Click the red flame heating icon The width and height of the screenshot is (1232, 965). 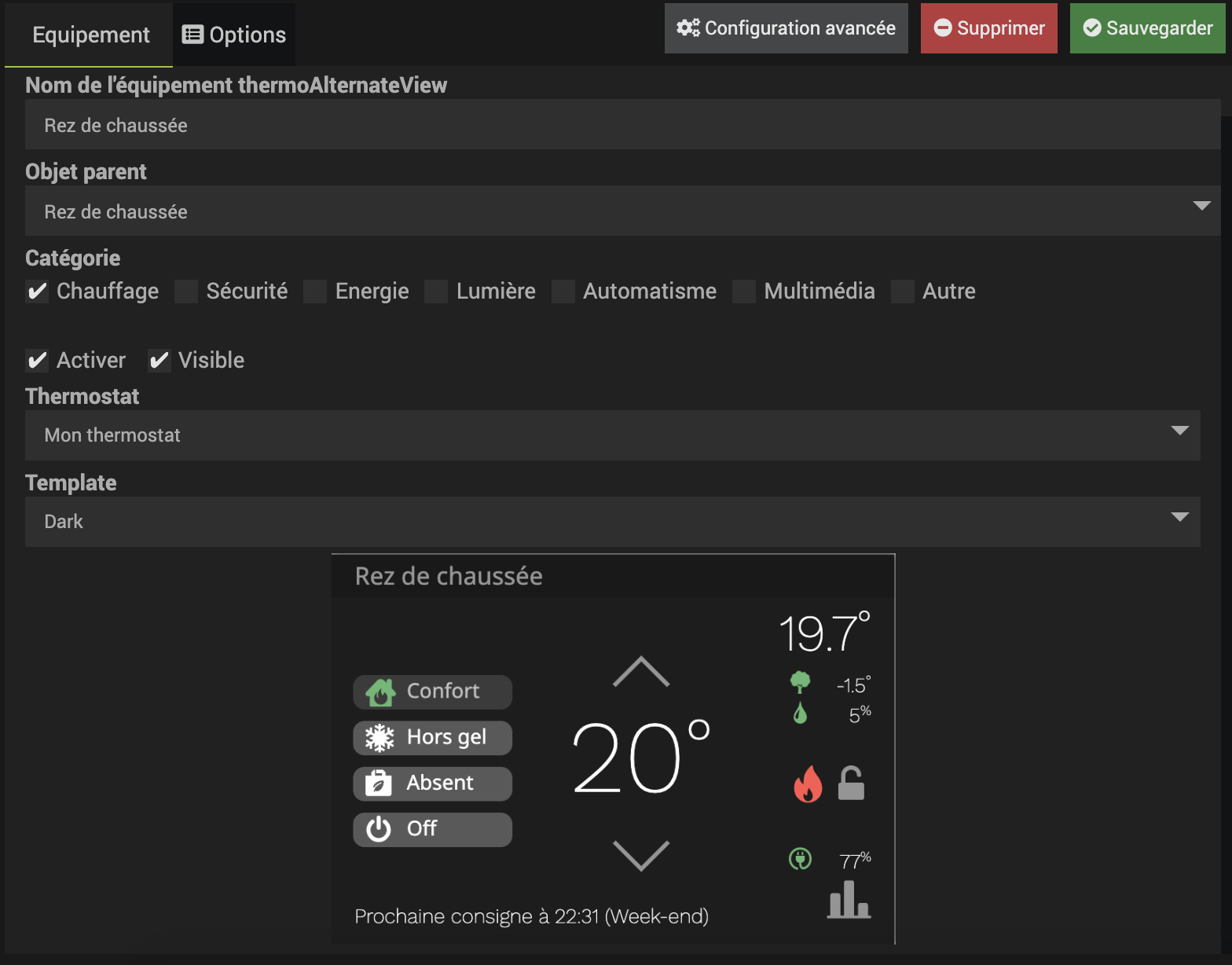point(808,783)
